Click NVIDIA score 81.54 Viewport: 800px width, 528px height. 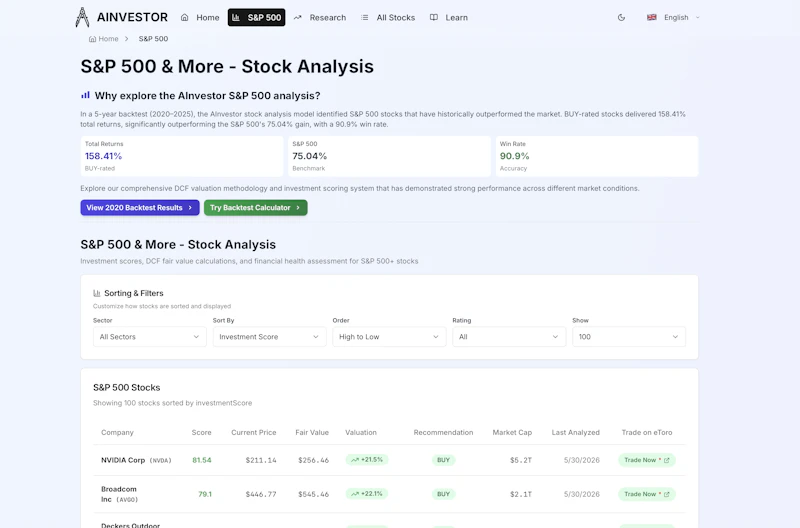(202, 460)
